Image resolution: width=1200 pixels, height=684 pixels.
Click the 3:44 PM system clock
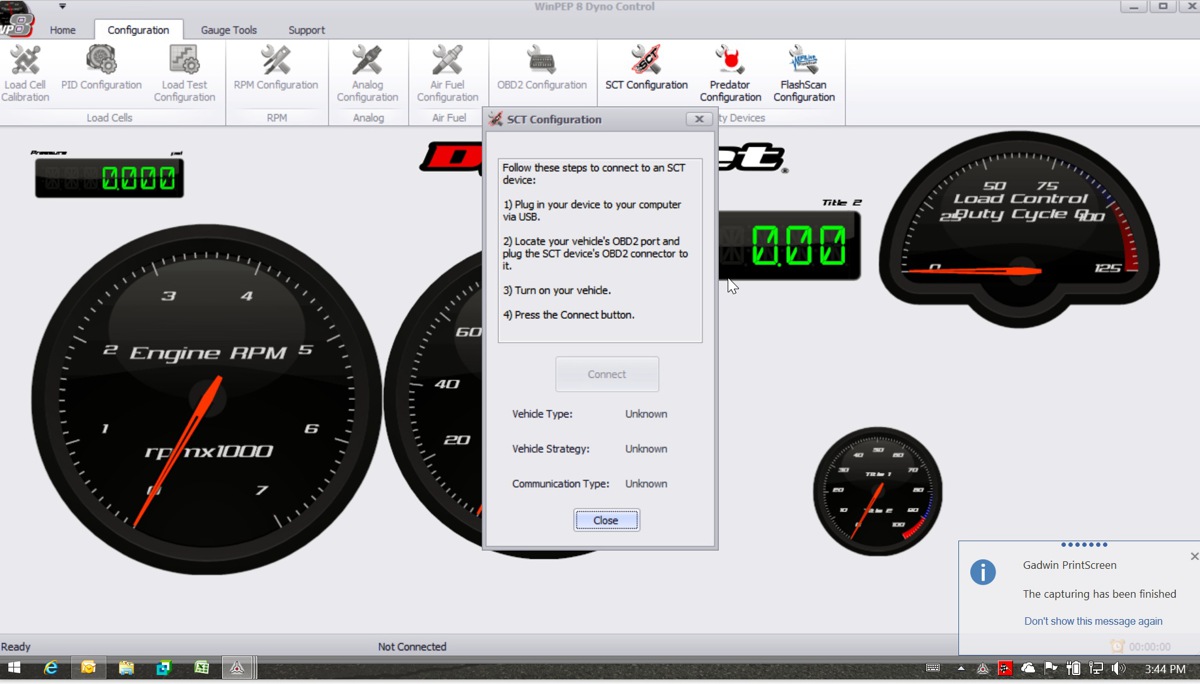coord(1165,669)
